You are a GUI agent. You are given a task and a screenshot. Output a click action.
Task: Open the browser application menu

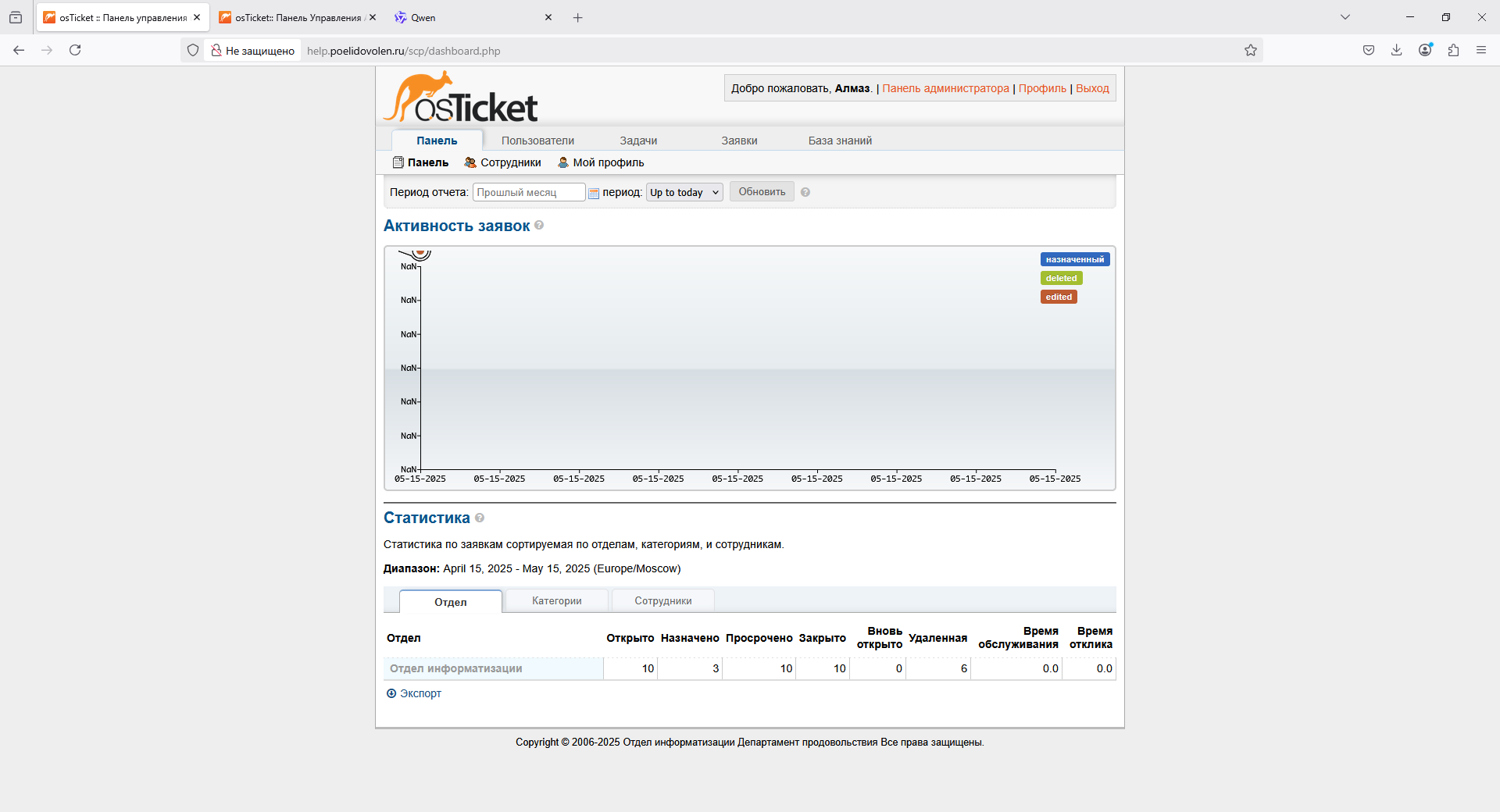point(1481,51)
